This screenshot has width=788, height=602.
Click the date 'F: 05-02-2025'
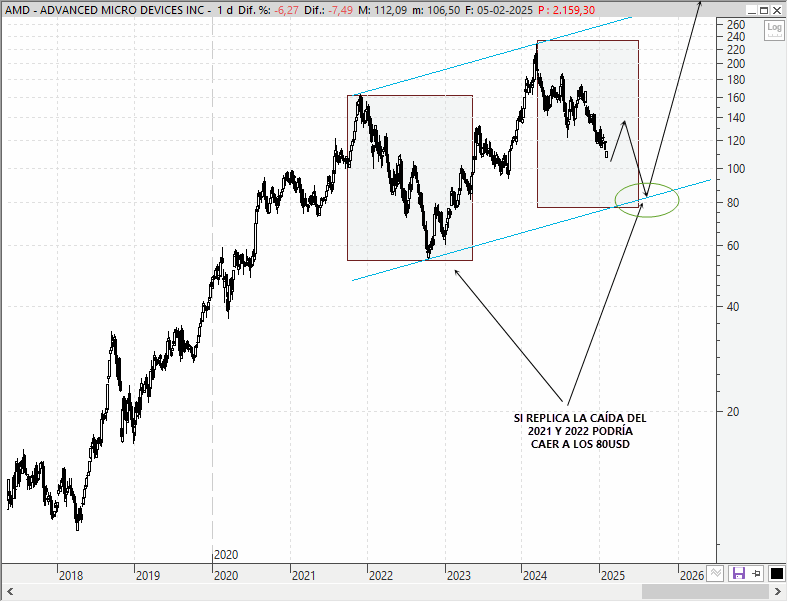[499, 10]
